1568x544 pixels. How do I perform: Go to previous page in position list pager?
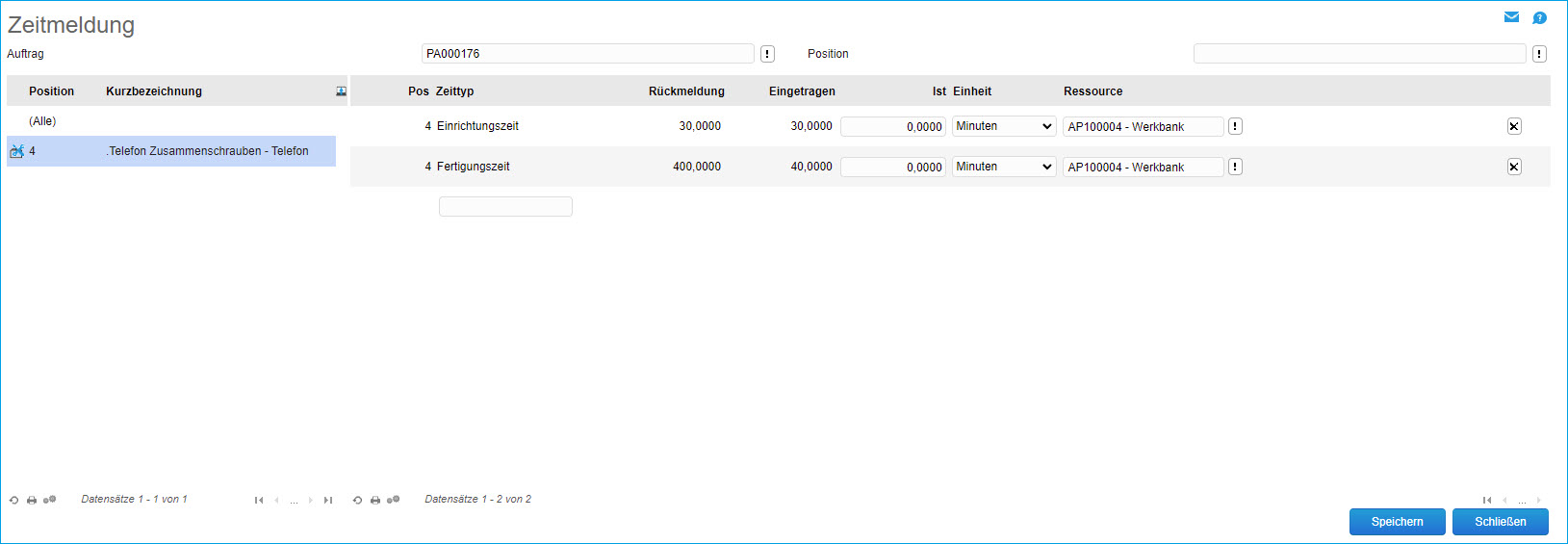coord(276,500)
